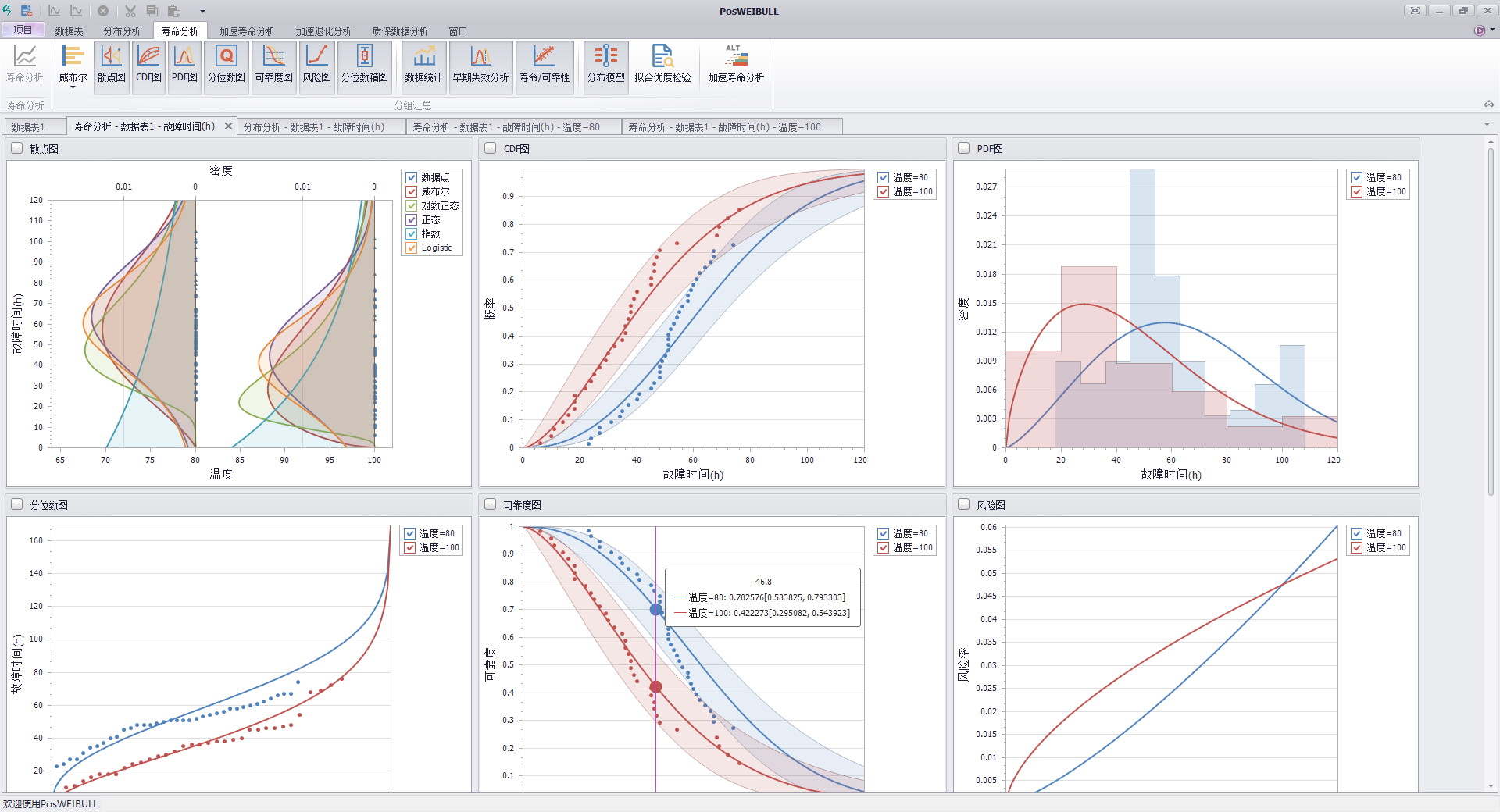Collapse the 可靠度图 panel
1500x812 pixels.
coord(490,504)
